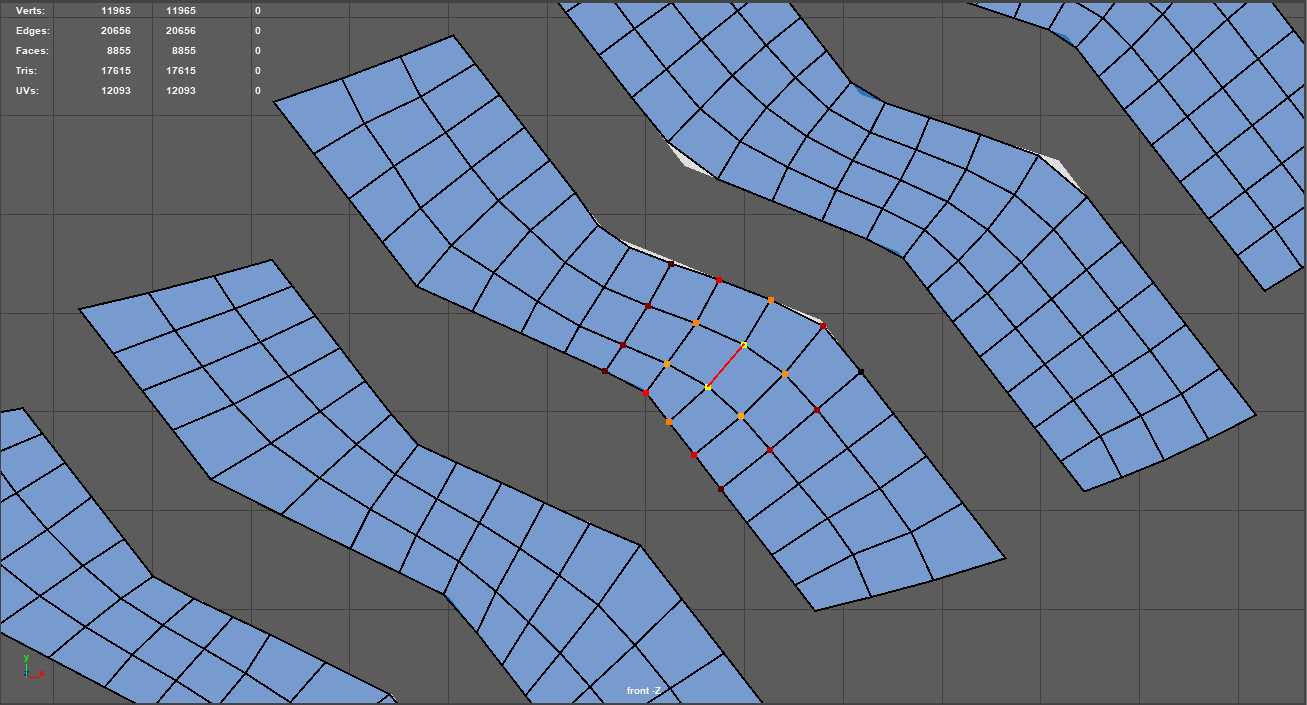Click the Verts label in the HUD
The image size is (1307, 705).
pos(31,11)
